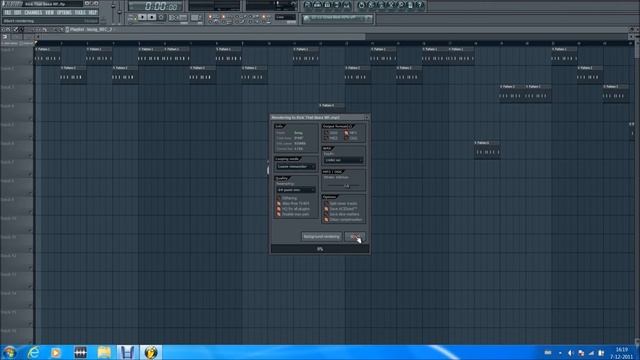Open the Windows Start button
This screenshot has height=360, width=640.
coord(9,352)
